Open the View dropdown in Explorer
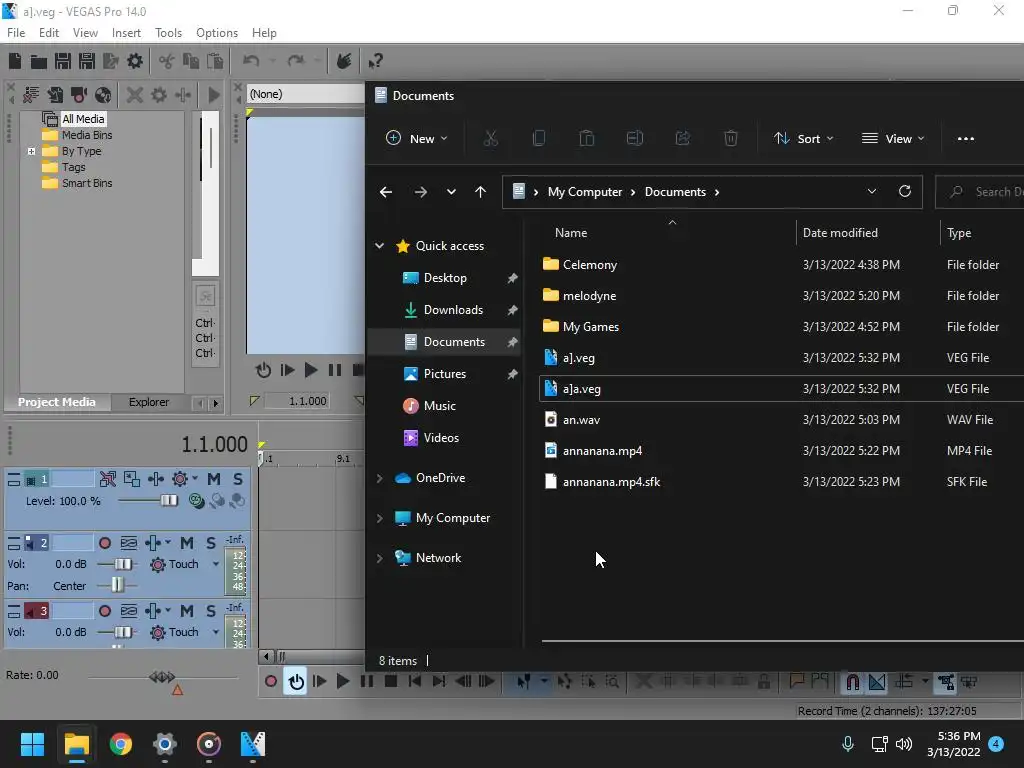Screen dimensions: 1024x768 (893, 138)
